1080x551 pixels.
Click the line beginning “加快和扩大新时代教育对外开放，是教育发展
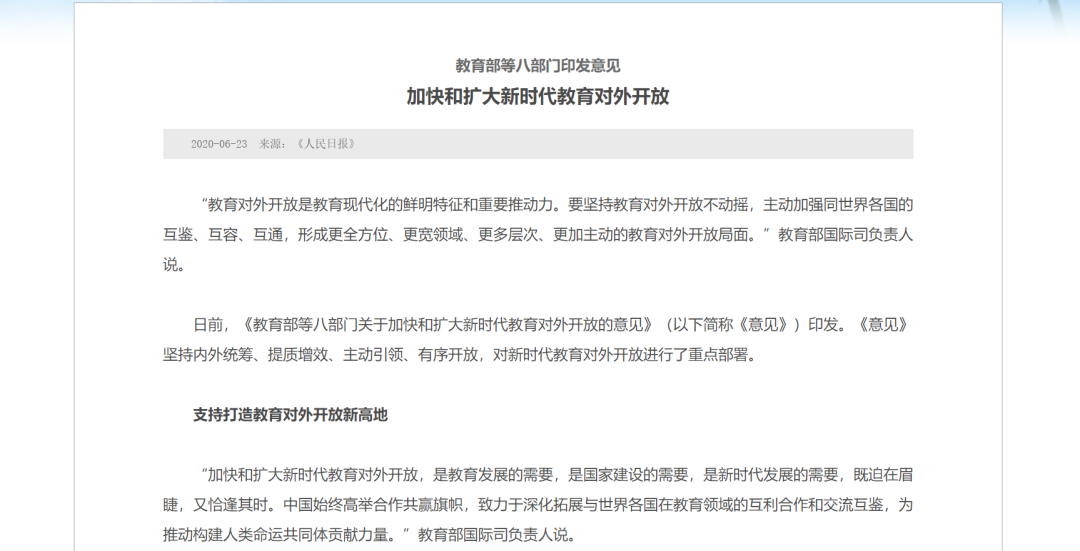coord(557,475)
